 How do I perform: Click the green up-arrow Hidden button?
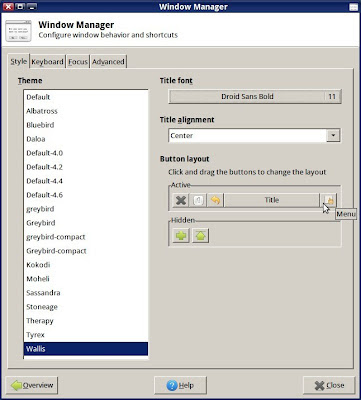tap(201, 236)
